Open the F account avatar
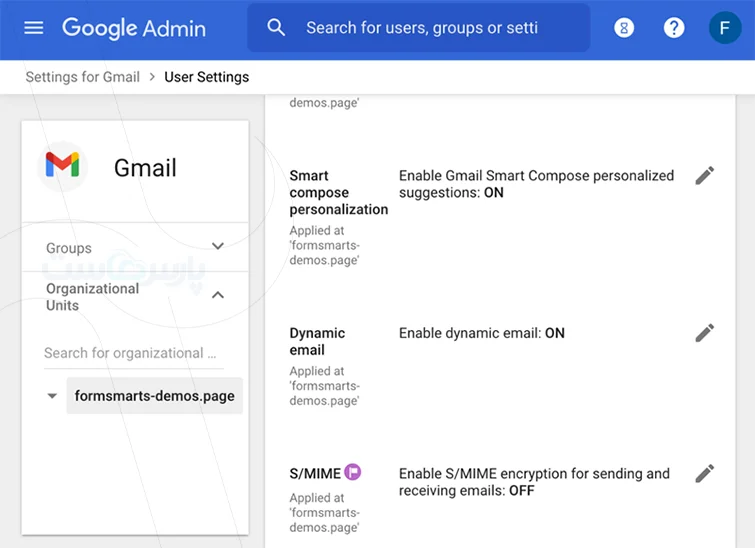This screenshot has height=548, width=755. [x=725, y=28]
